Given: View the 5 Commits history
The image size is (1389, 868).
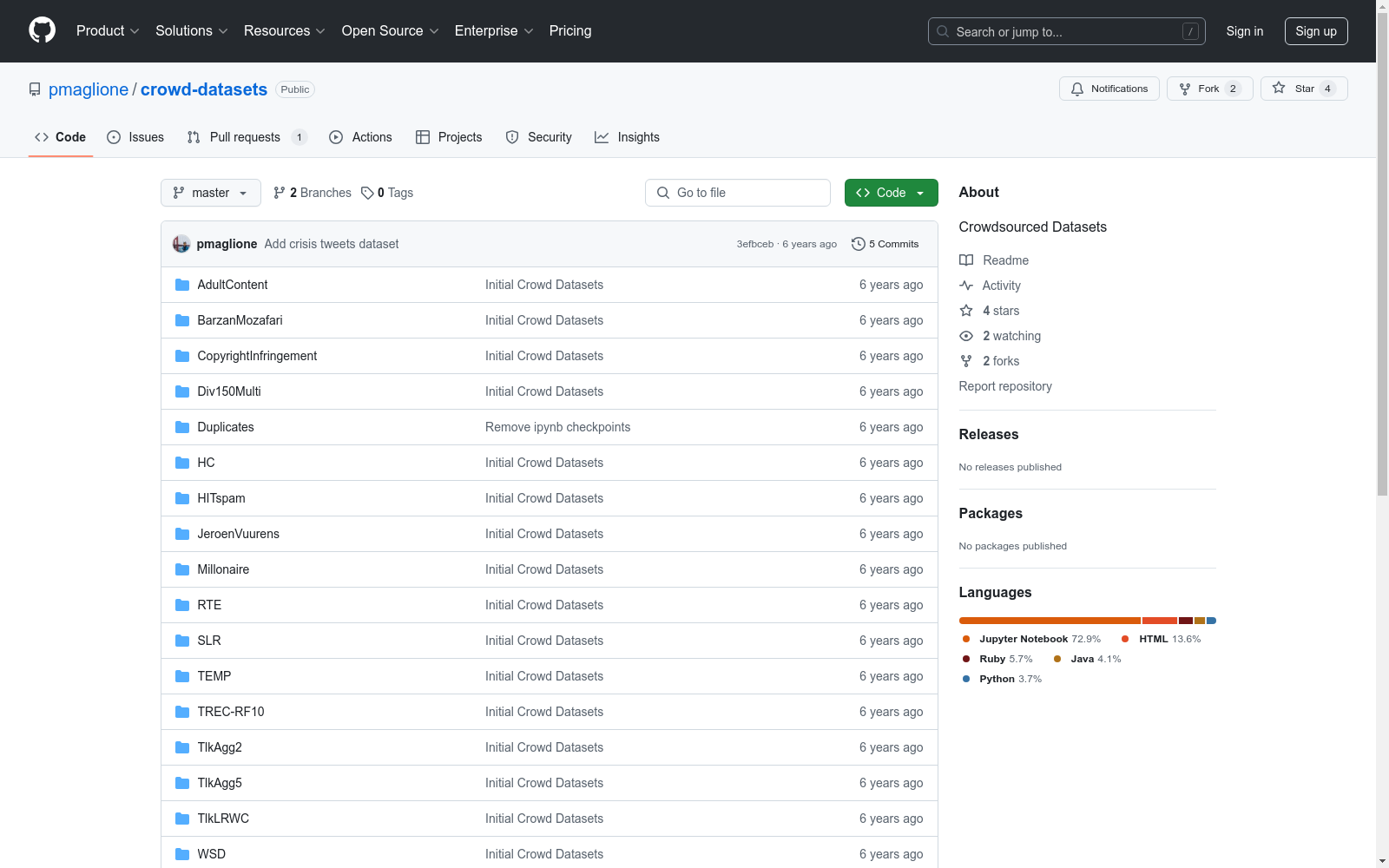Looking at the screenshot, I should (885, 244).
